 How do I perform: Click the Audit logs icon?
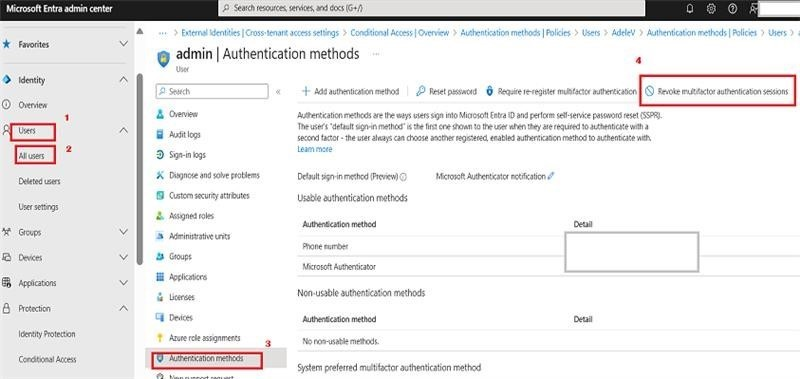pyautogui.click(x=160, y=135)
